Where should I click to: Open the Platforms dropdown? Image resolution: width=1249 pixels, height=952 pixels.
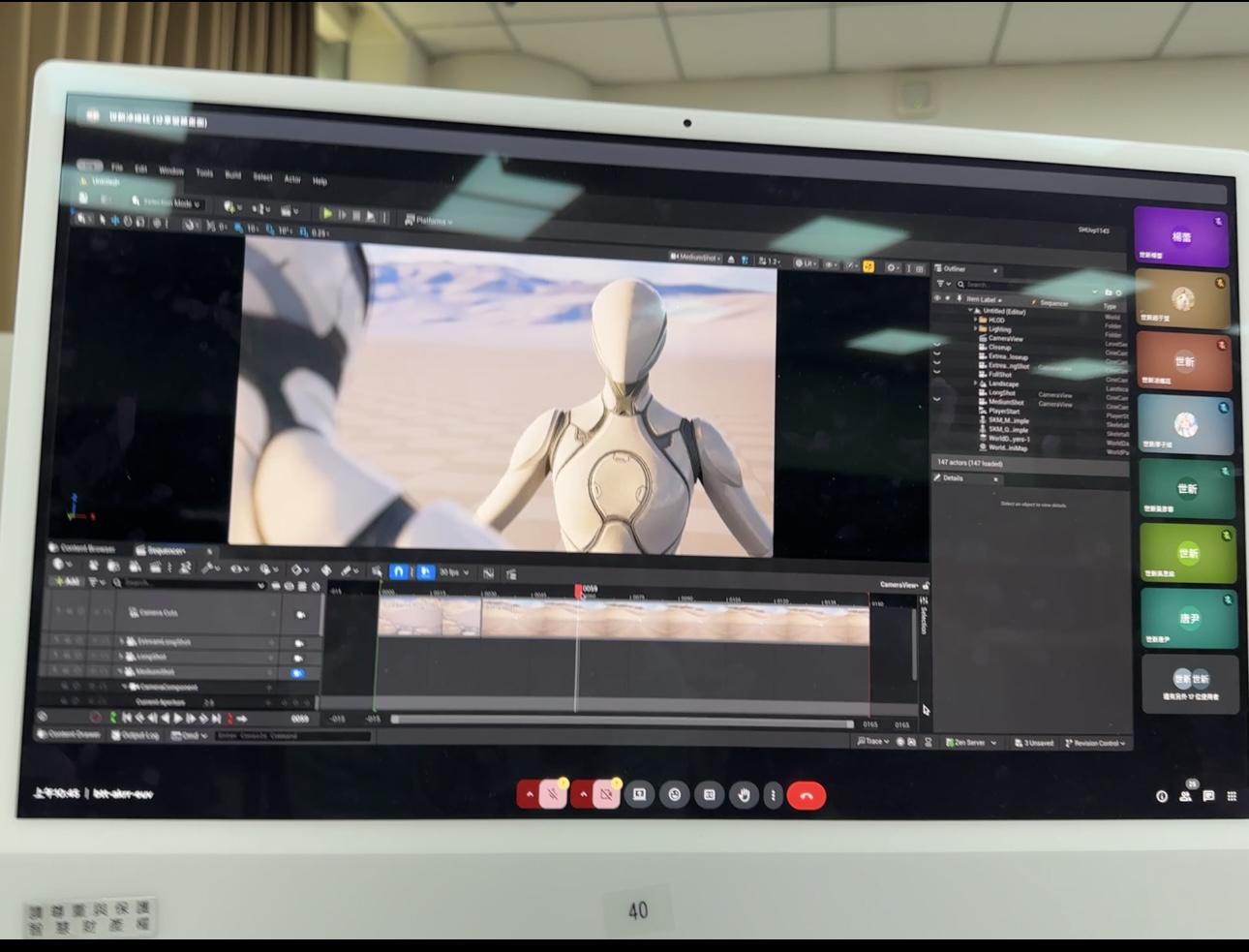pos(428,221)
